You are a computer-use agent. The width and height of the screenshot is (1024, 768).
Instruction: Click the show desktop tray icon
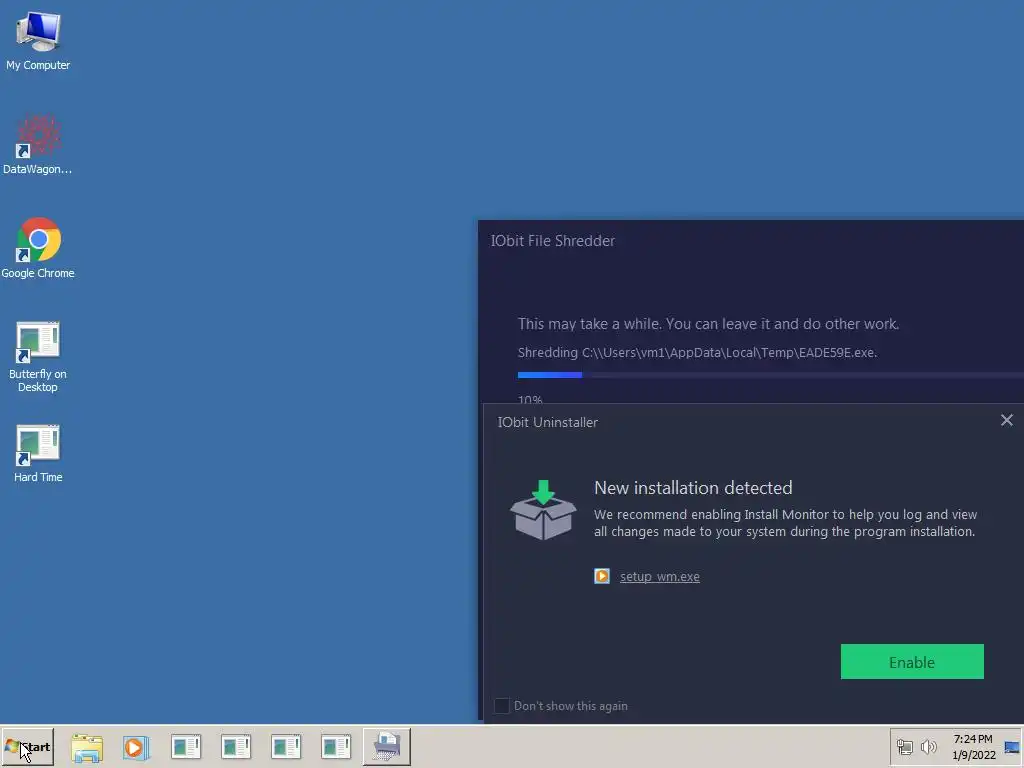[x=1012, y=747]
